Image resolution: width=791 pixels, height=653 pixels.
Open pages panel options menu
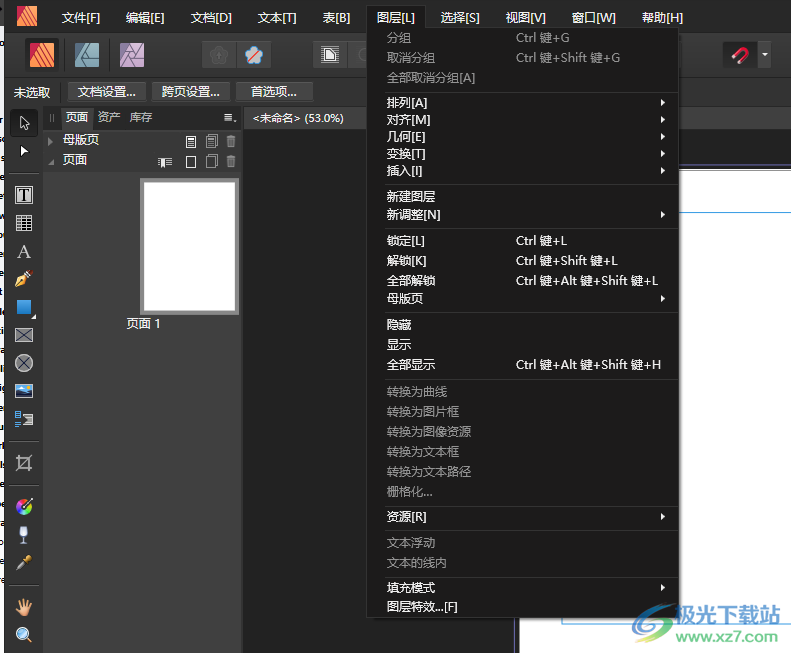tap(230, 118)
